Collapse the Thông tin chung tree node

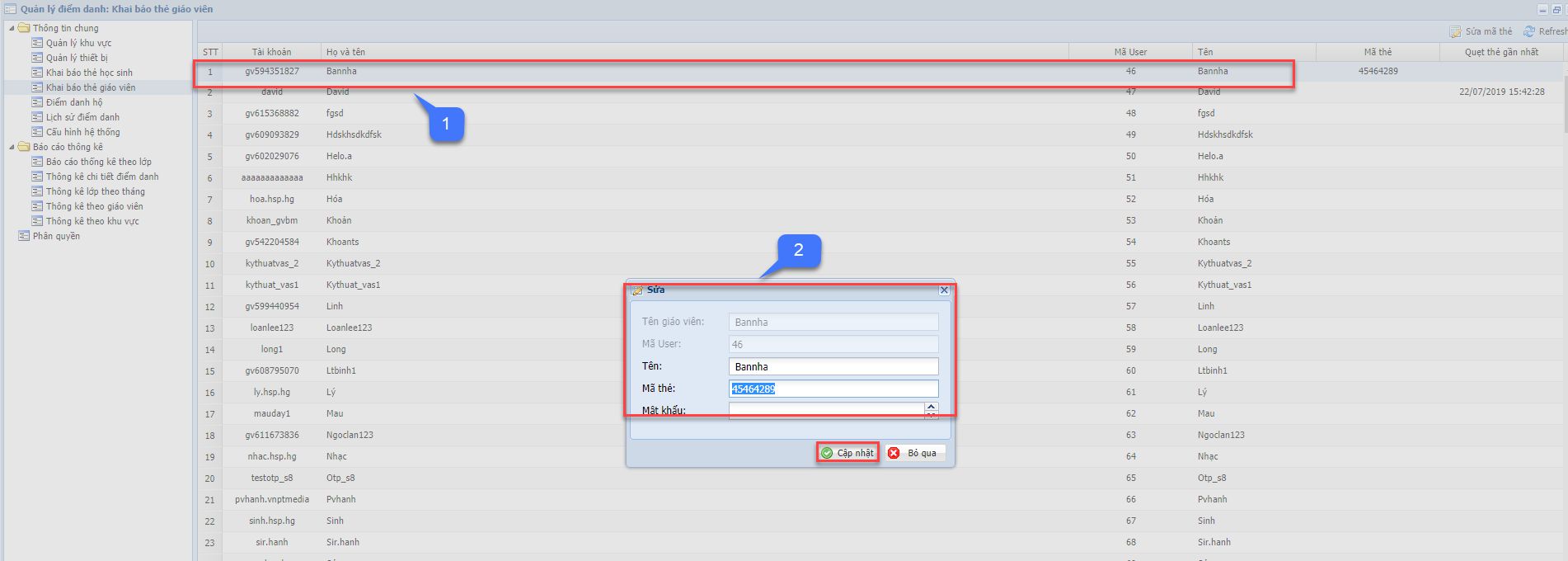(x=12, y=28)
